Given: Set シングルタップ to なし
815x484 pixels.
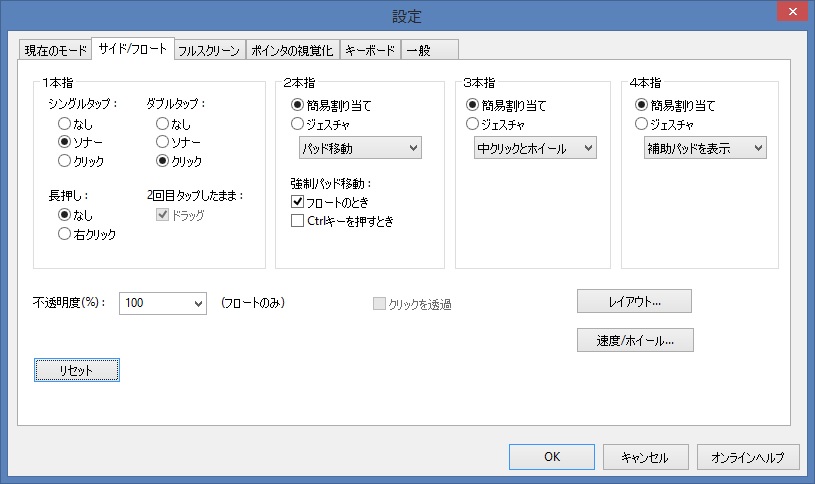Looking at the screenshot, I should tap(65, 124).
